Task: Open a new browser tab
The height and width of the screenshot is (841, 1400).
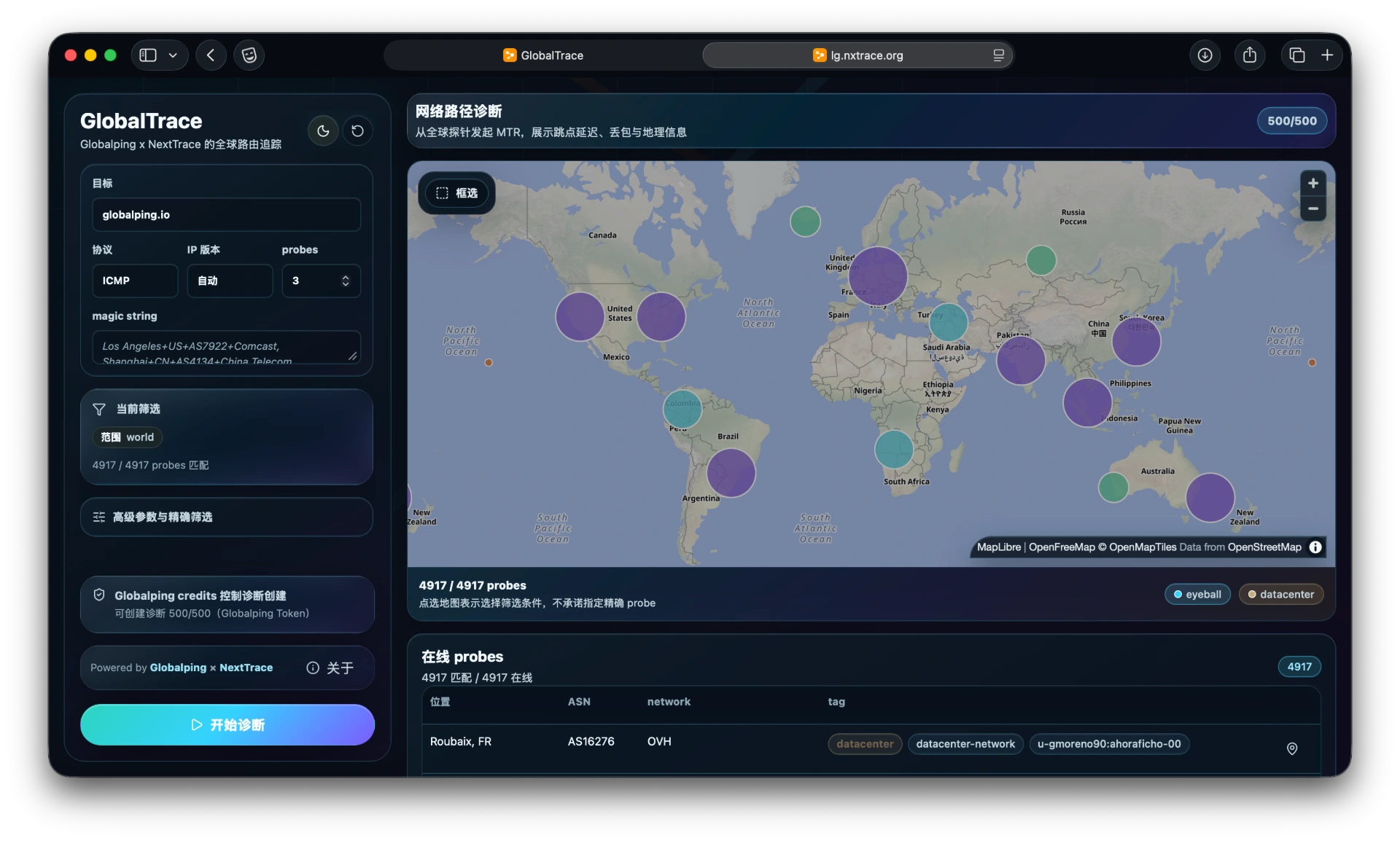Action: coord(1327,55)
